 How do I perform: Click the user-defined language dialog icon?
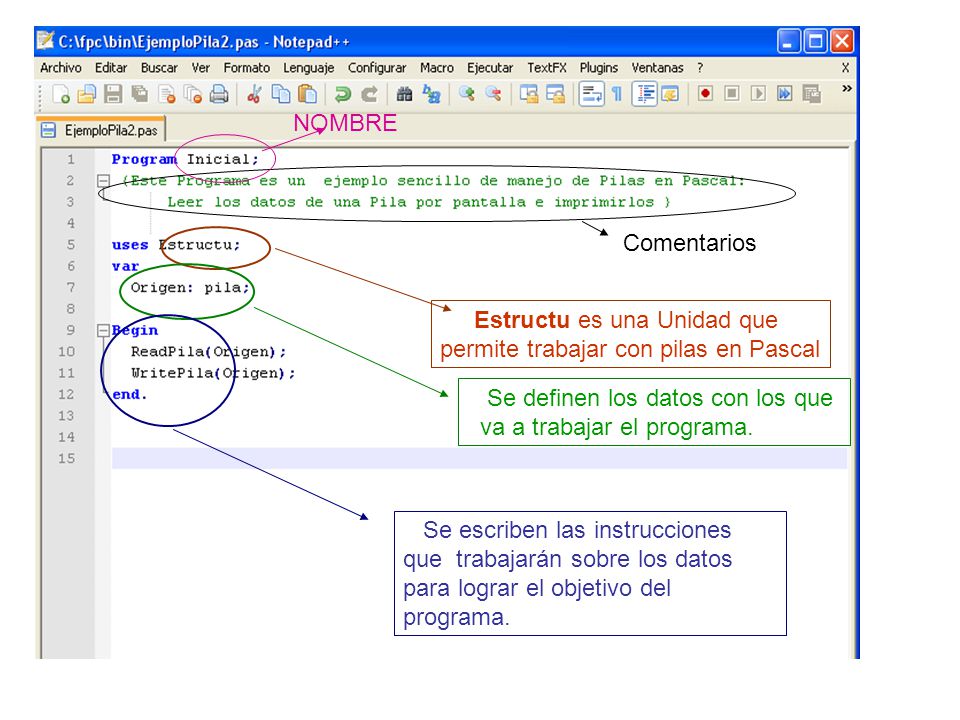coord(670,94)
